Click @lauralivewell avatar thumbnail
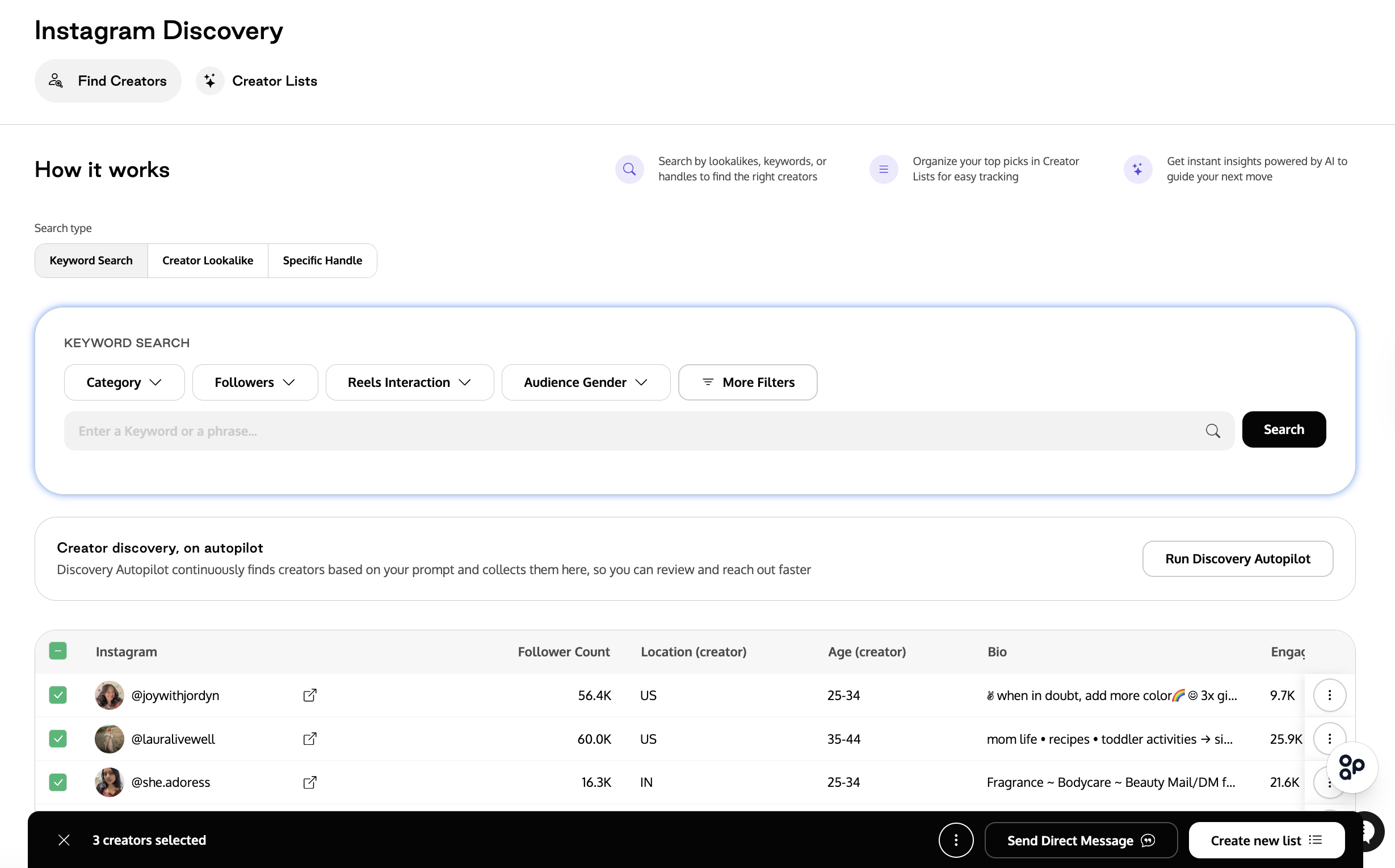Viewport: 1395px width, 868px height. (x=109, y=739)
